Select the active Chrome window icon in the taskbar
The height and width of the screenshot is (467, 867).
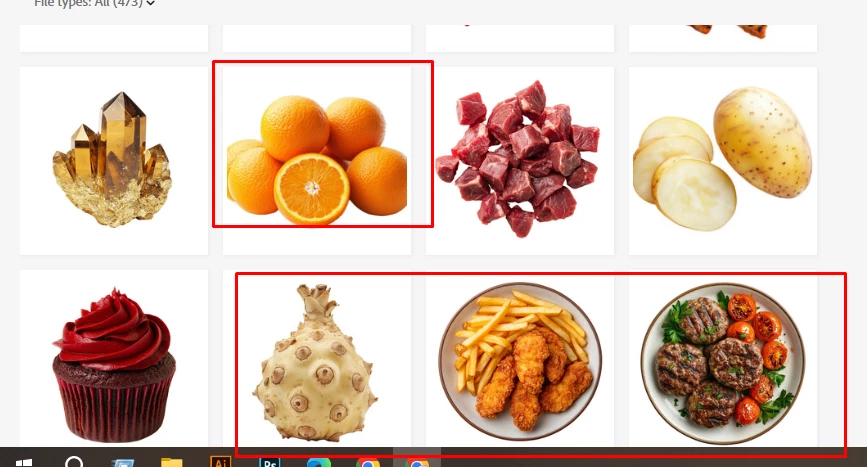[x=417, y=461]
